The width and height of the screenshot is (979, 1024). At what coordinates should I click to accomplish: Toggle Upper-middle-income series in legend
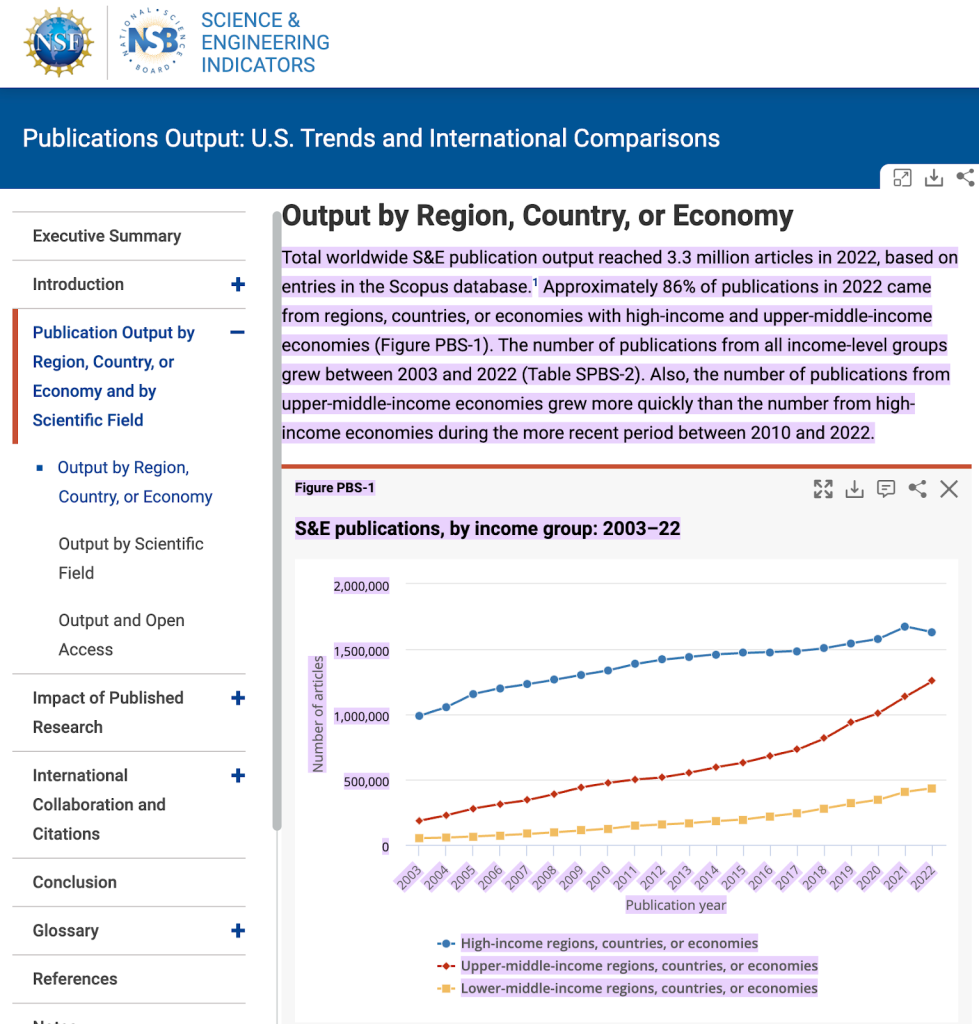[638, 966]
